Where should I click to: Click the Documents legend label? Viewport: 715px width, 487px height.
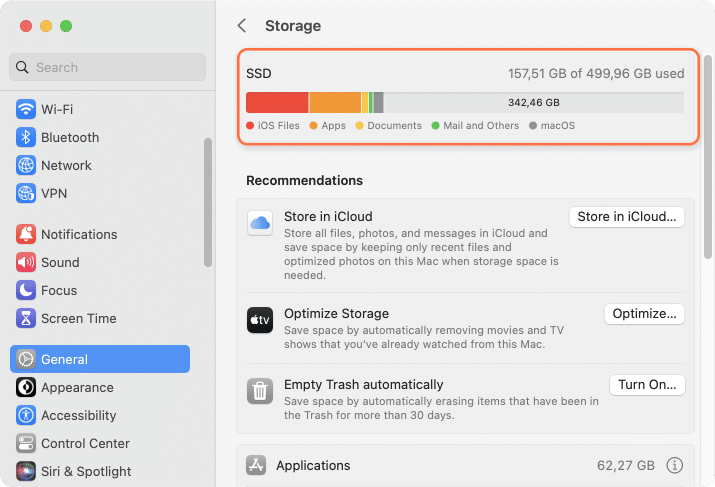pos(394,125)
